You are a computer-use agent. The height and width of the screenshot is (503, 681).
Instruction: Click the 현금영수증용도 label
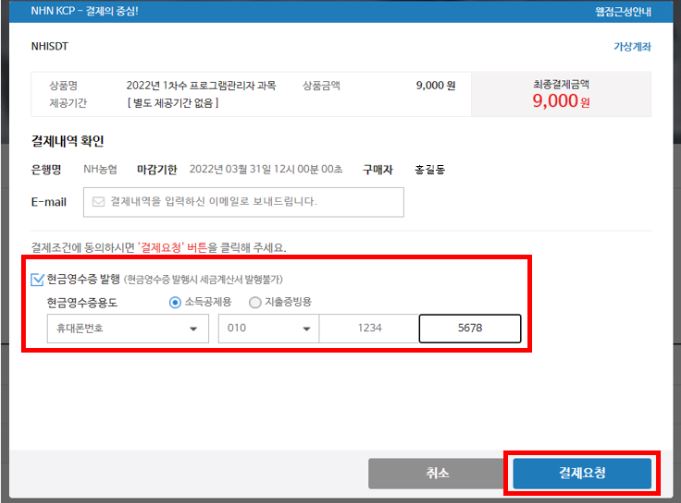click(82, 303)
